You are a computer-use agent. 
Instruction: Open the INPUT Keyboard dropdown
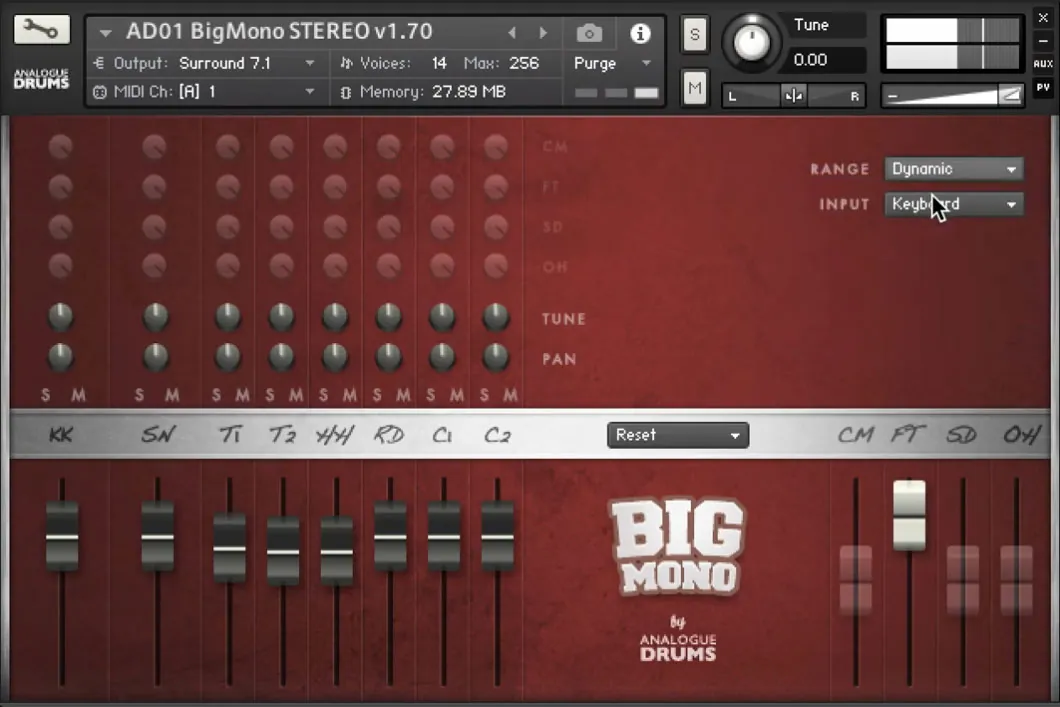coord(953,204)
